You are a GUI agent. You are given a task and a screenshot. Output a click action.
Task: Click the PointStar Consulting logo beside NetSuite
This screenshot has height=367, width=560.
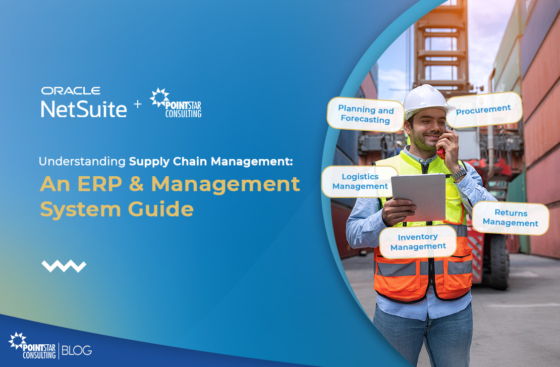coord(175,103)
